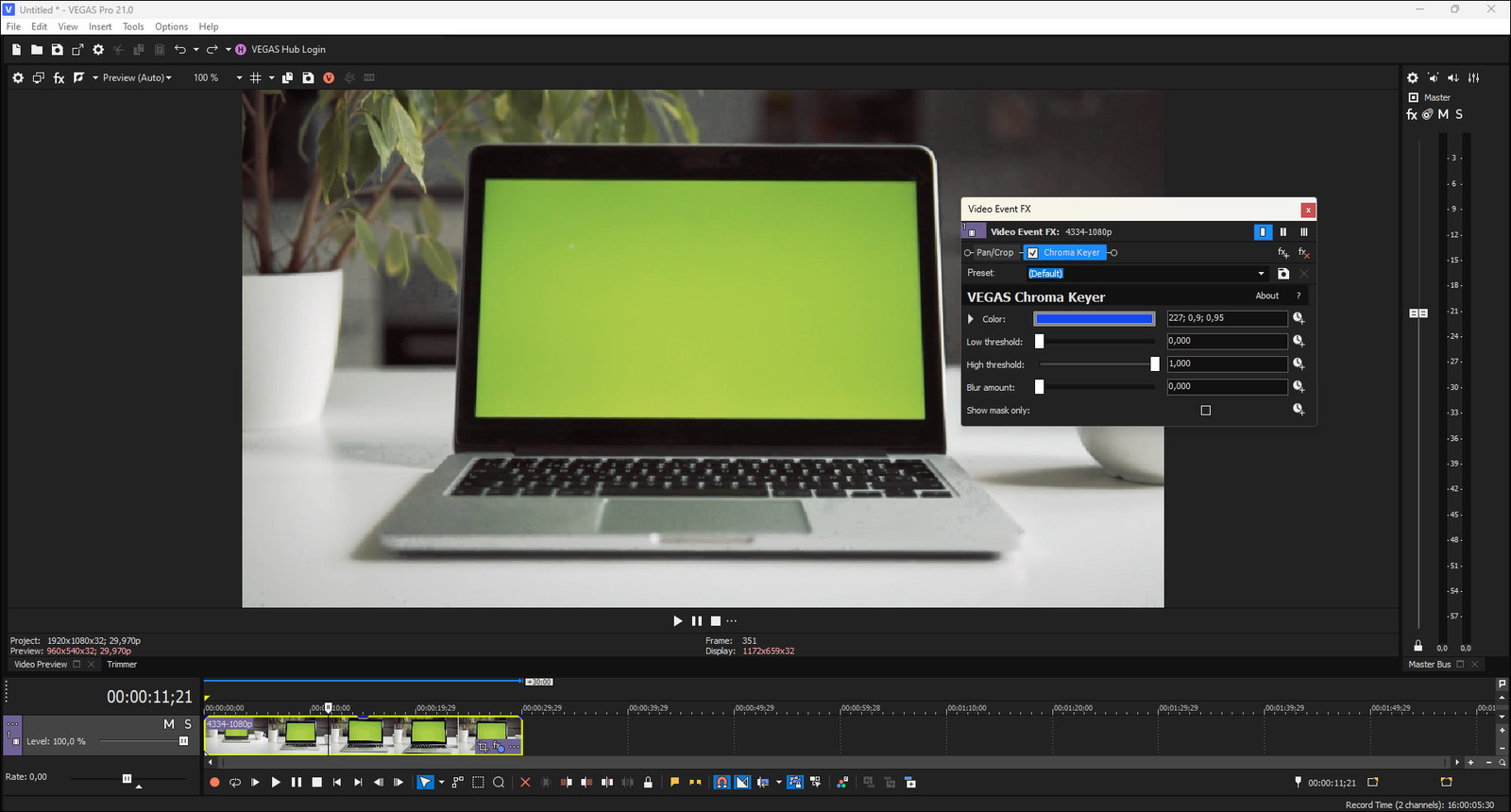Open the Insert menu
The width and height of the screenshot is (1511, 812).
[100, 26]
